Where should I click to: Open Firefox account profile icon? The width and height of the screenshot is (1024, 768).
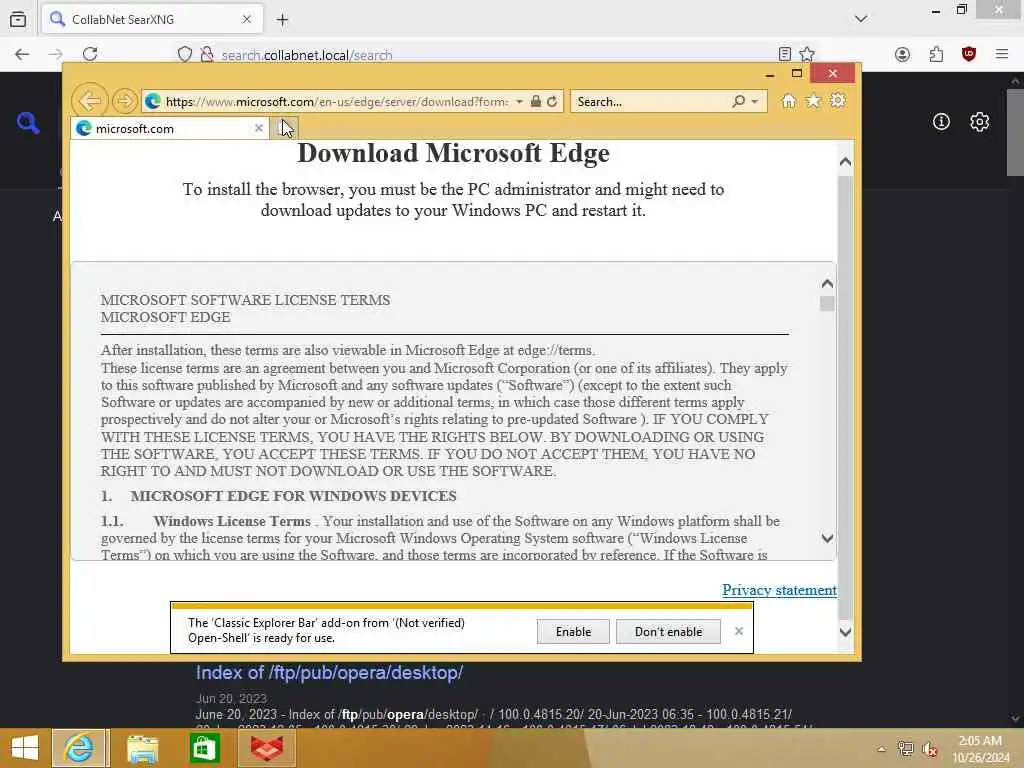[903, 54]
